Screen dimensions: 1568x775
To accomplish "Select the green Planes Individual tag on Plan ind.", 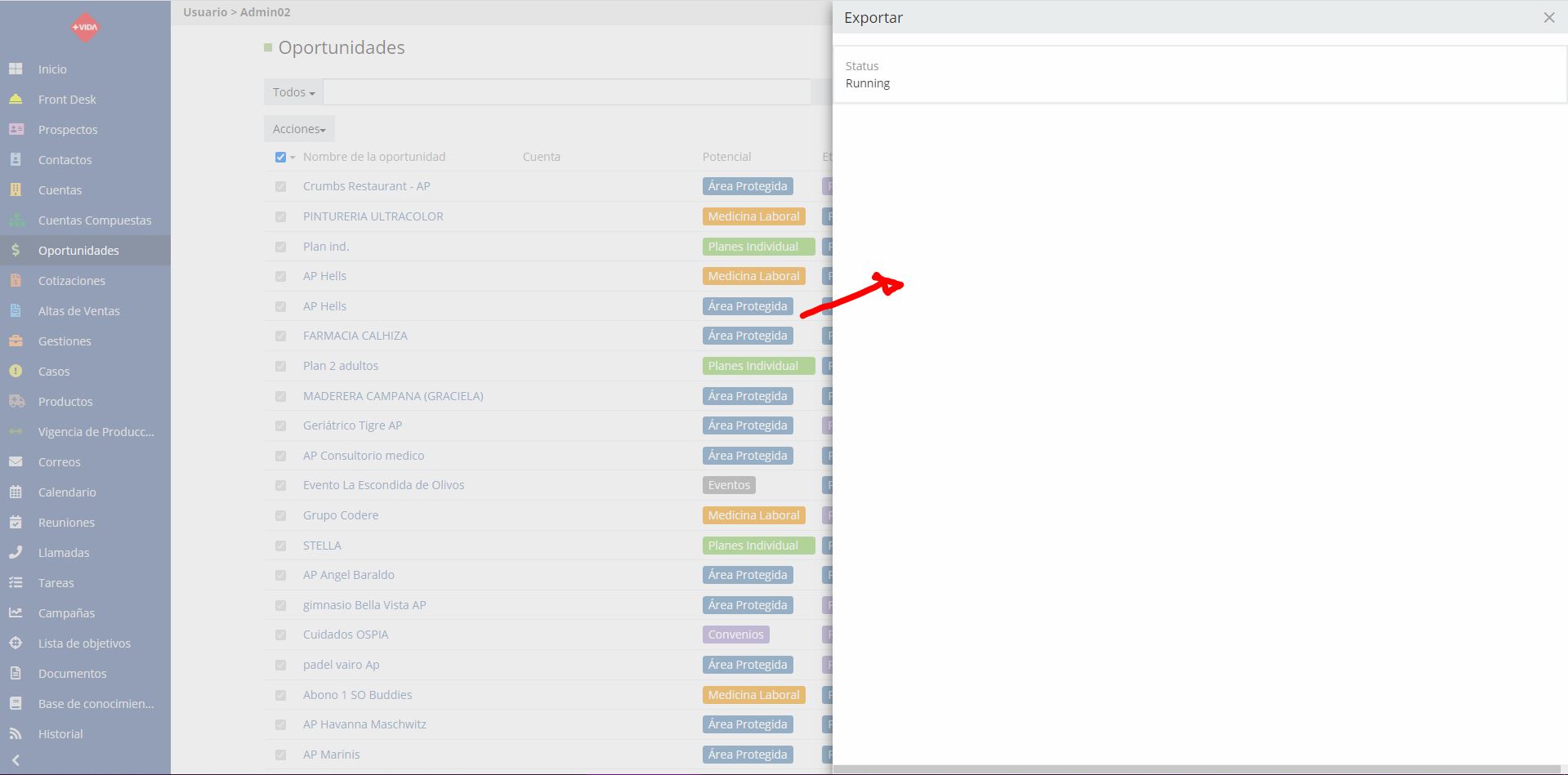I will (757, 246).
